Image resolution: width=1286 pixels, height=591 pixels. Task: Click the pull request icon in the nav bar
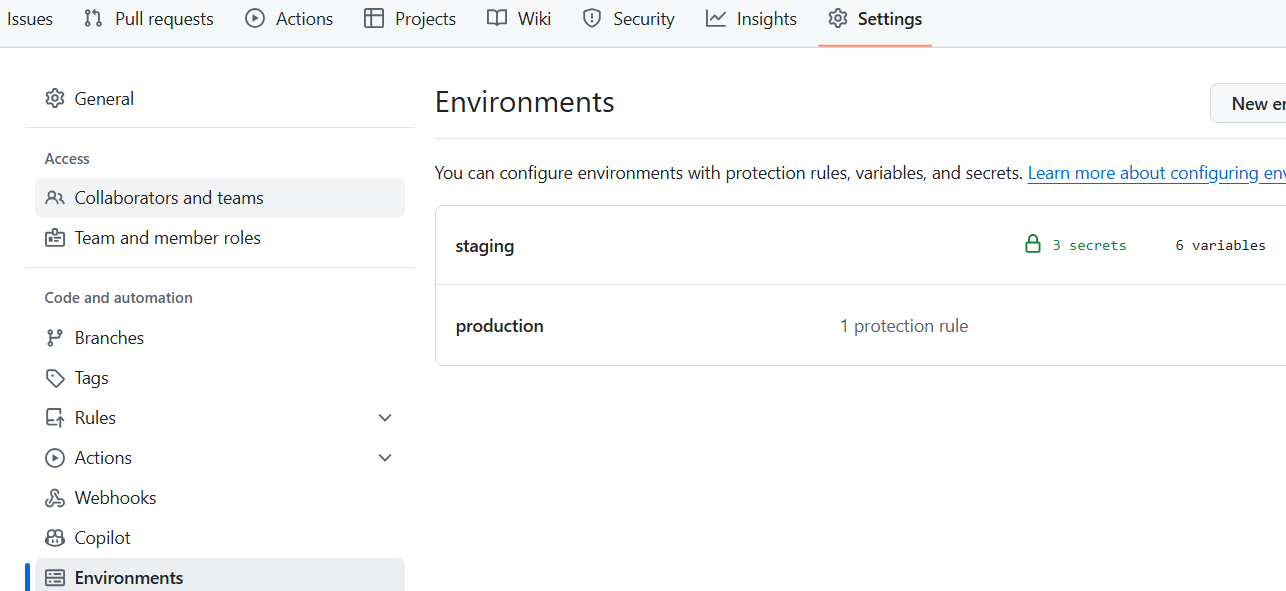click(93, 18)
